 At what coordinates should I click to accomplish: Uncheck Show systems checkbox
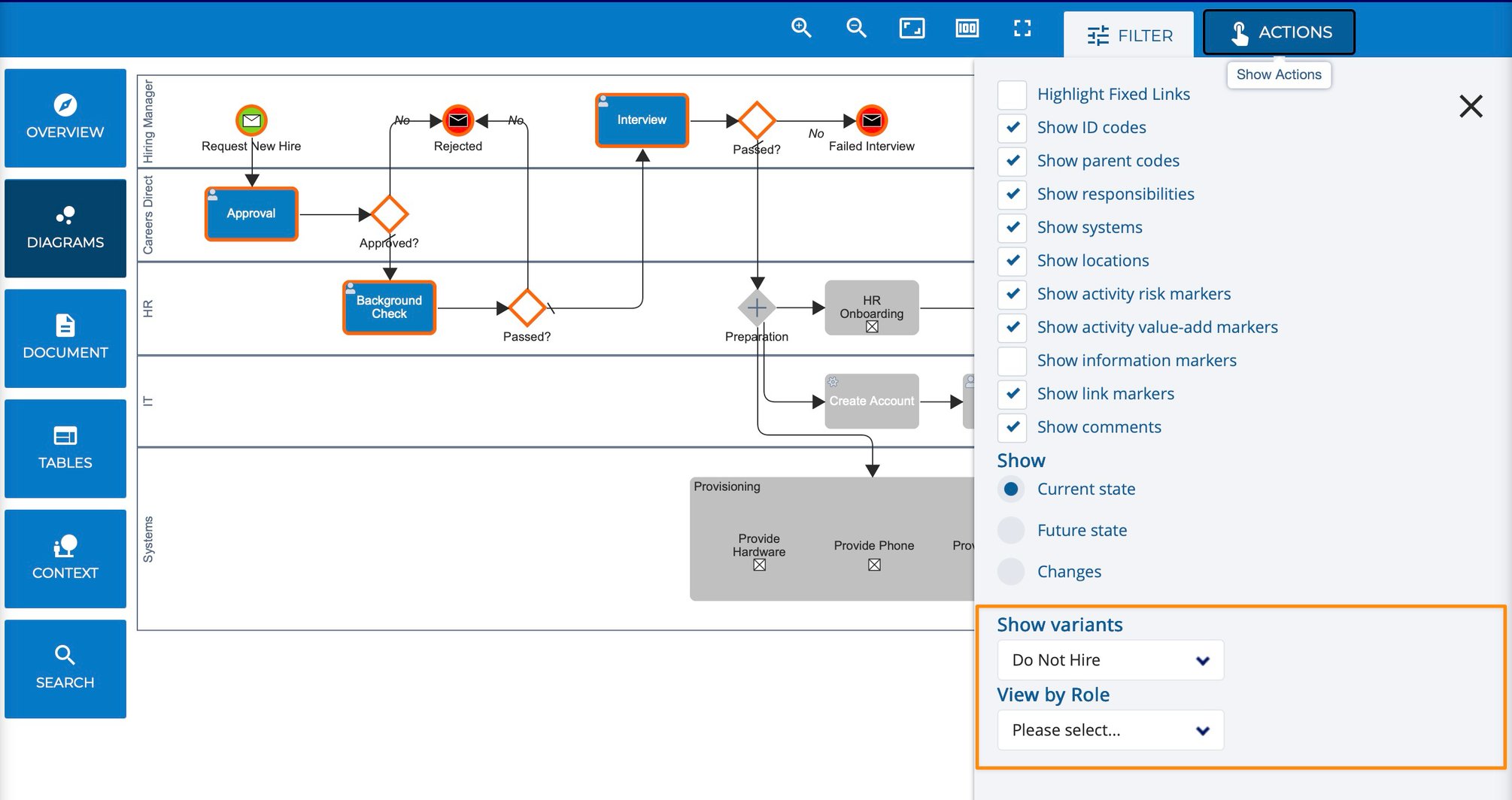(x=1012, y=227)
